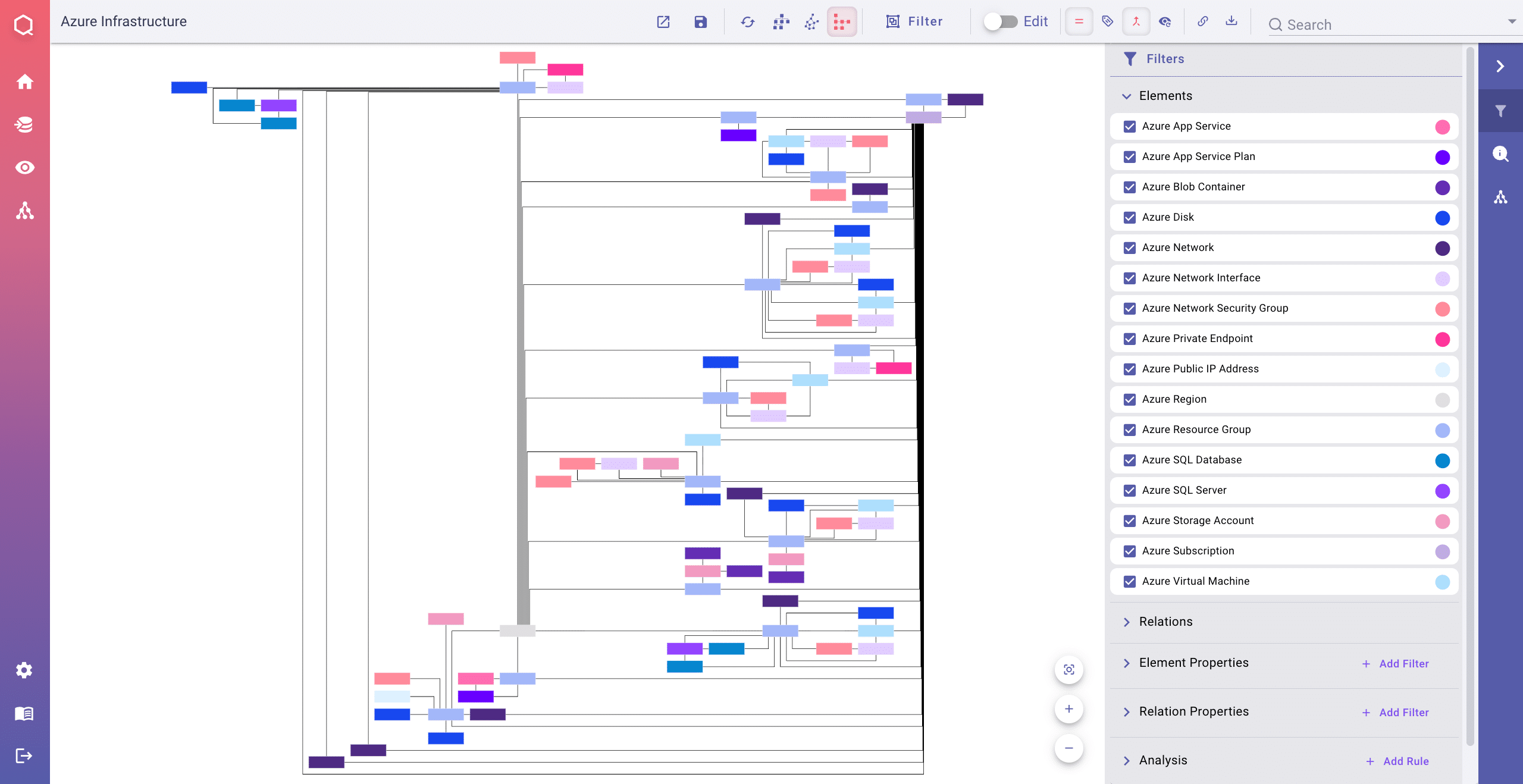This screenshot has width=1523, height=784.
Task: Click the copy link icon
Action: click(x=1202, y=21)
